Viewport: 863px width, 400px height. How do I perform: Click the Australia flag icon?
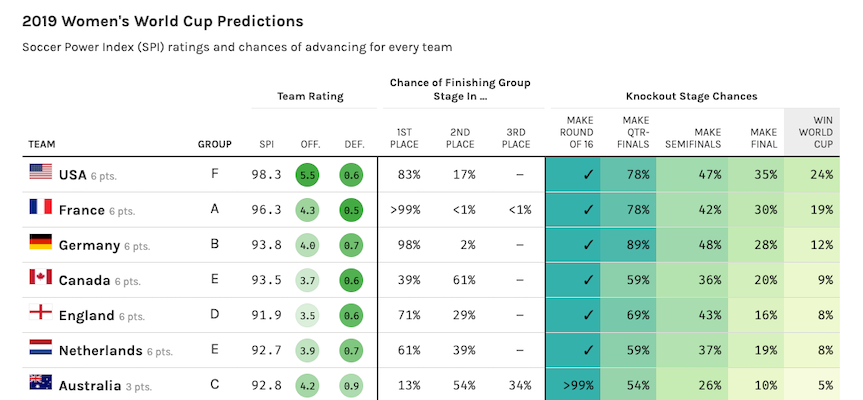41,382
